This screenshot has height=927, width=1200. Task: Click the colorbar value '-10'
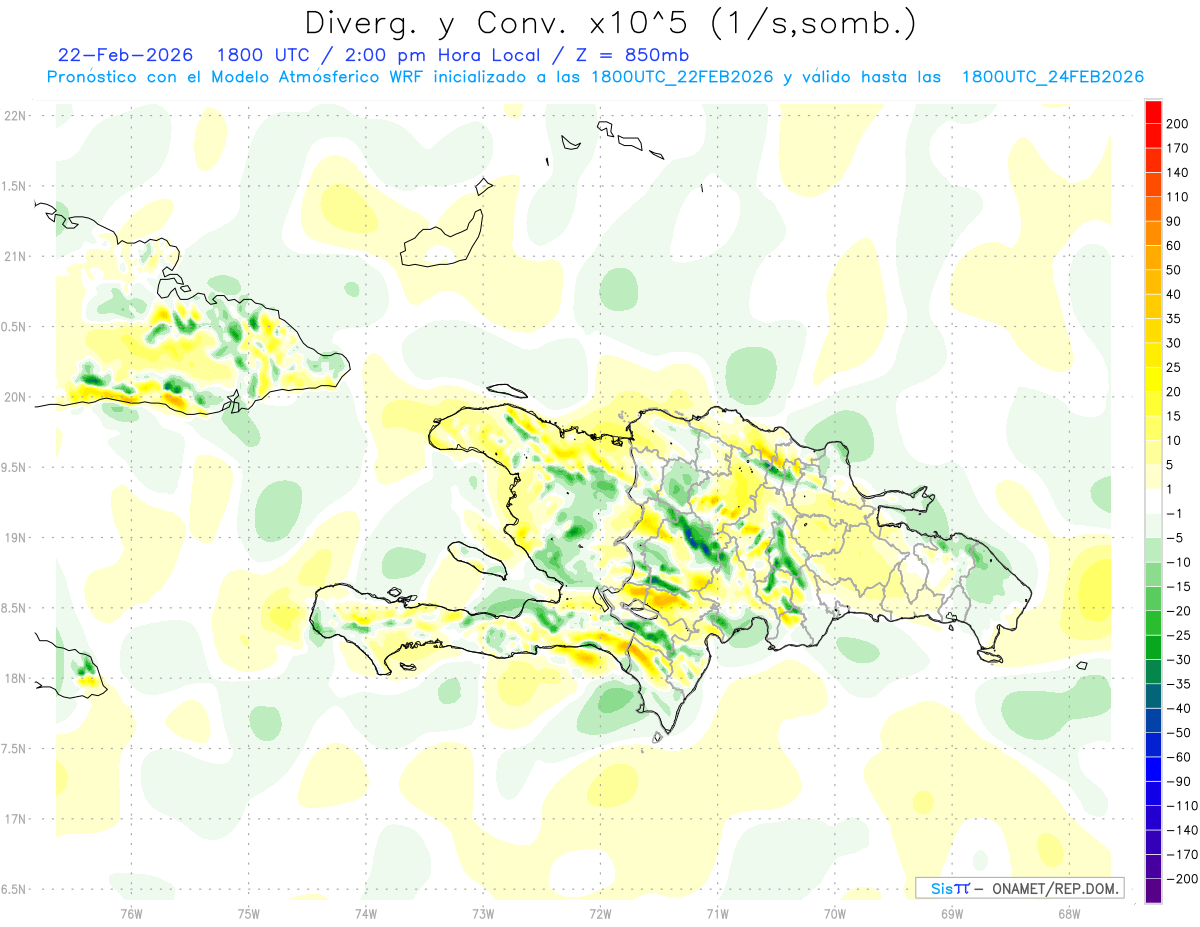click(1180, 563)
